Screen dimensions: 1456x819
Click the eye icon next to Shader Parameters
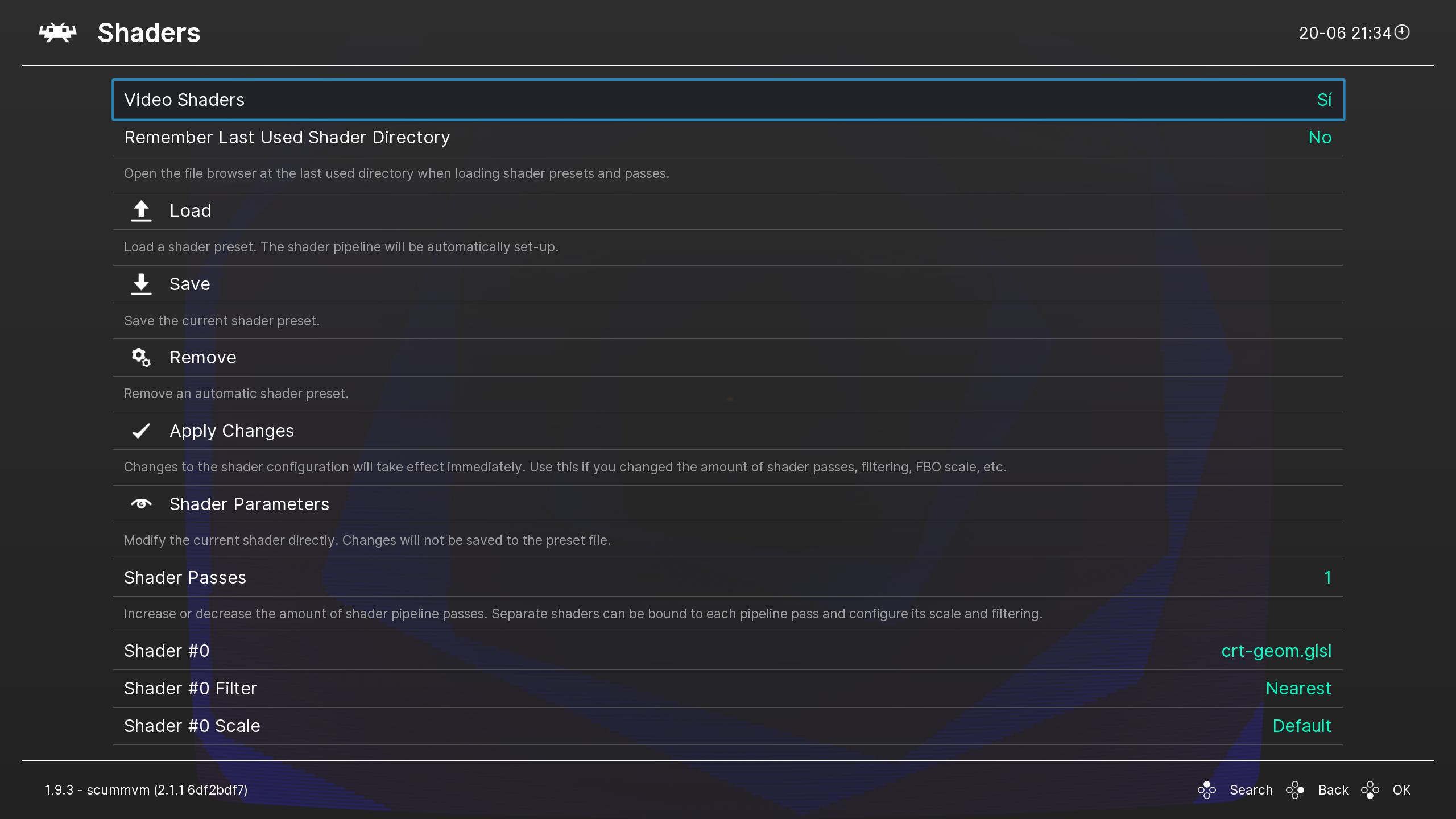click(141, 504)
